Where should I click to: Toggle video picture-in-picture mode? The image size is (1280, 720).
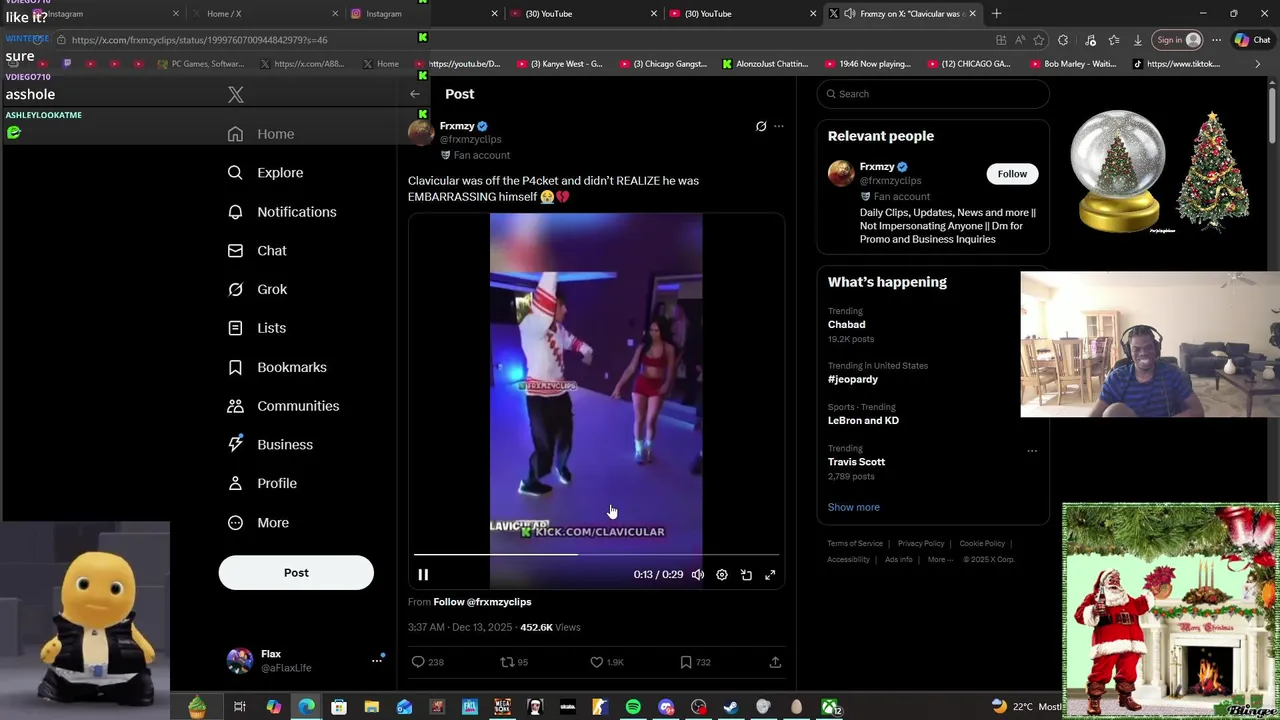pos(746,575)
